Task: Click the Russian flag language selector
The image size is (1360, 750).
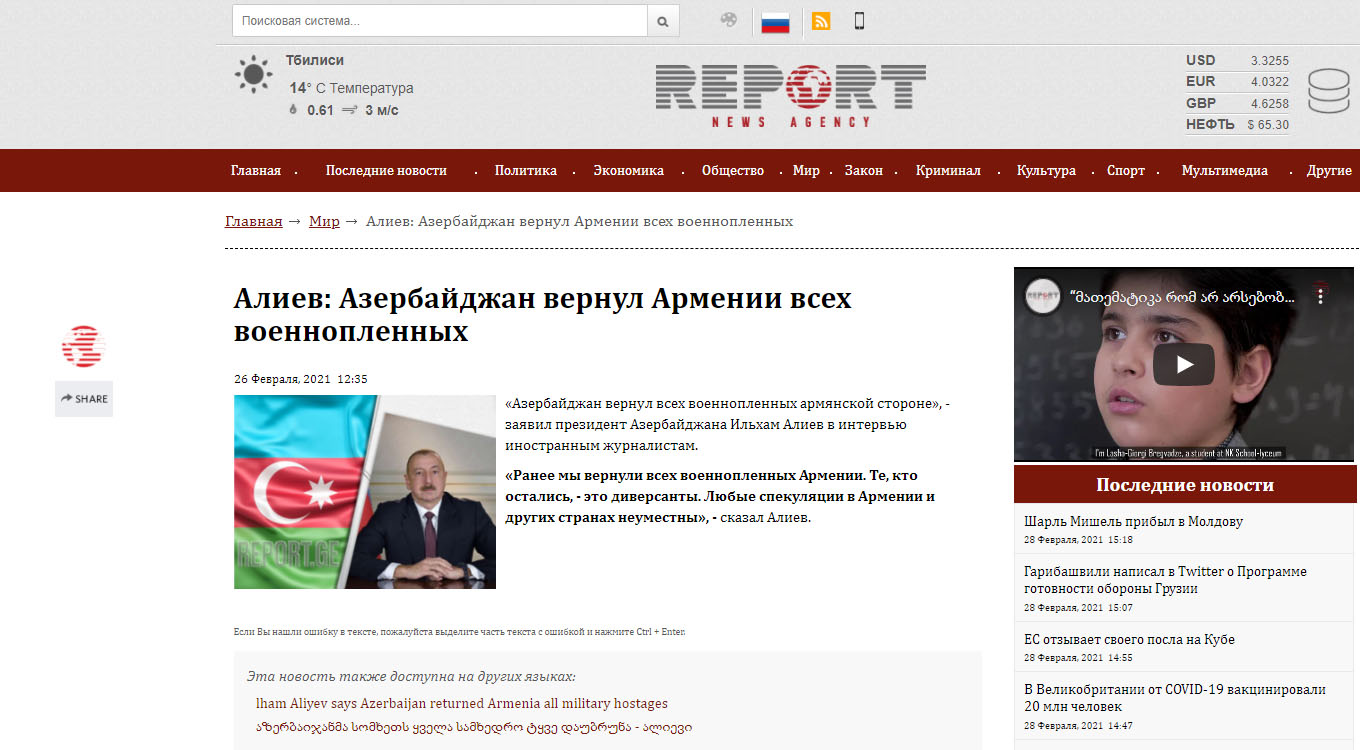Action: [x=775, y=21]
